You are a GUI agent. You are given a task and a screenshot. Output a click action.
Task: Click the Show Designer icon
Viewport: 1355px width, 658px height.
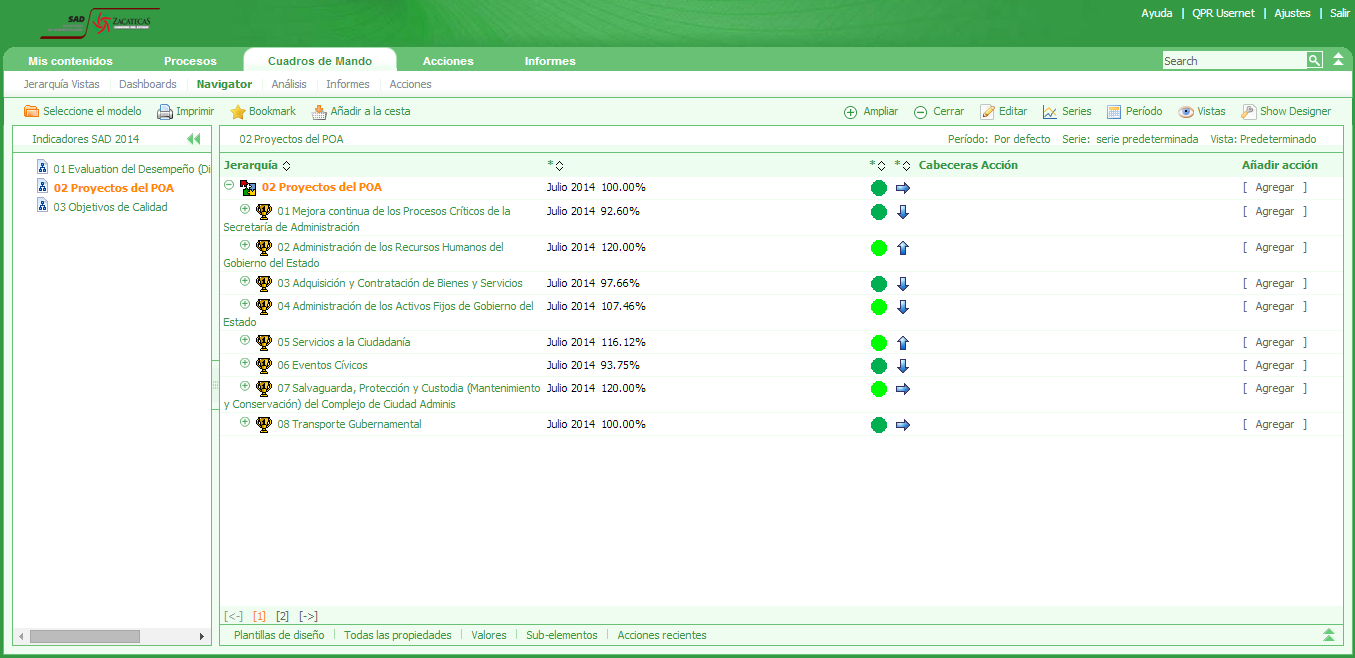[x=1248, y=112]
